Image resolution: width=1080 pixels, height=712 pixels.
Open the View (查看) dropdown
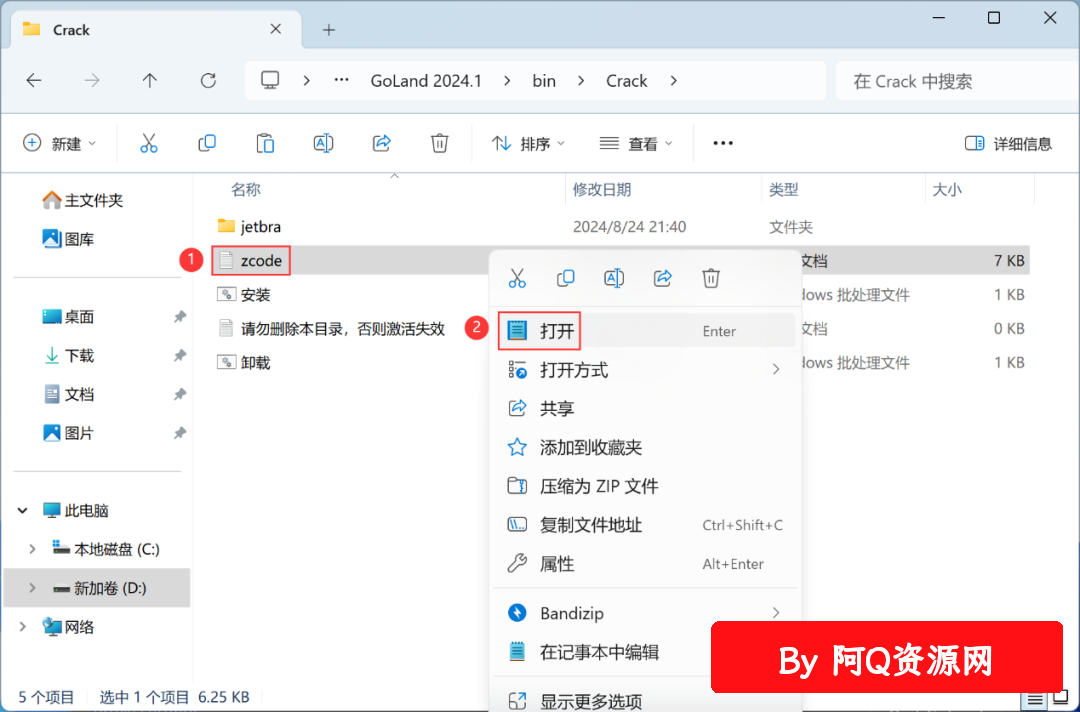tap(636, 143)
